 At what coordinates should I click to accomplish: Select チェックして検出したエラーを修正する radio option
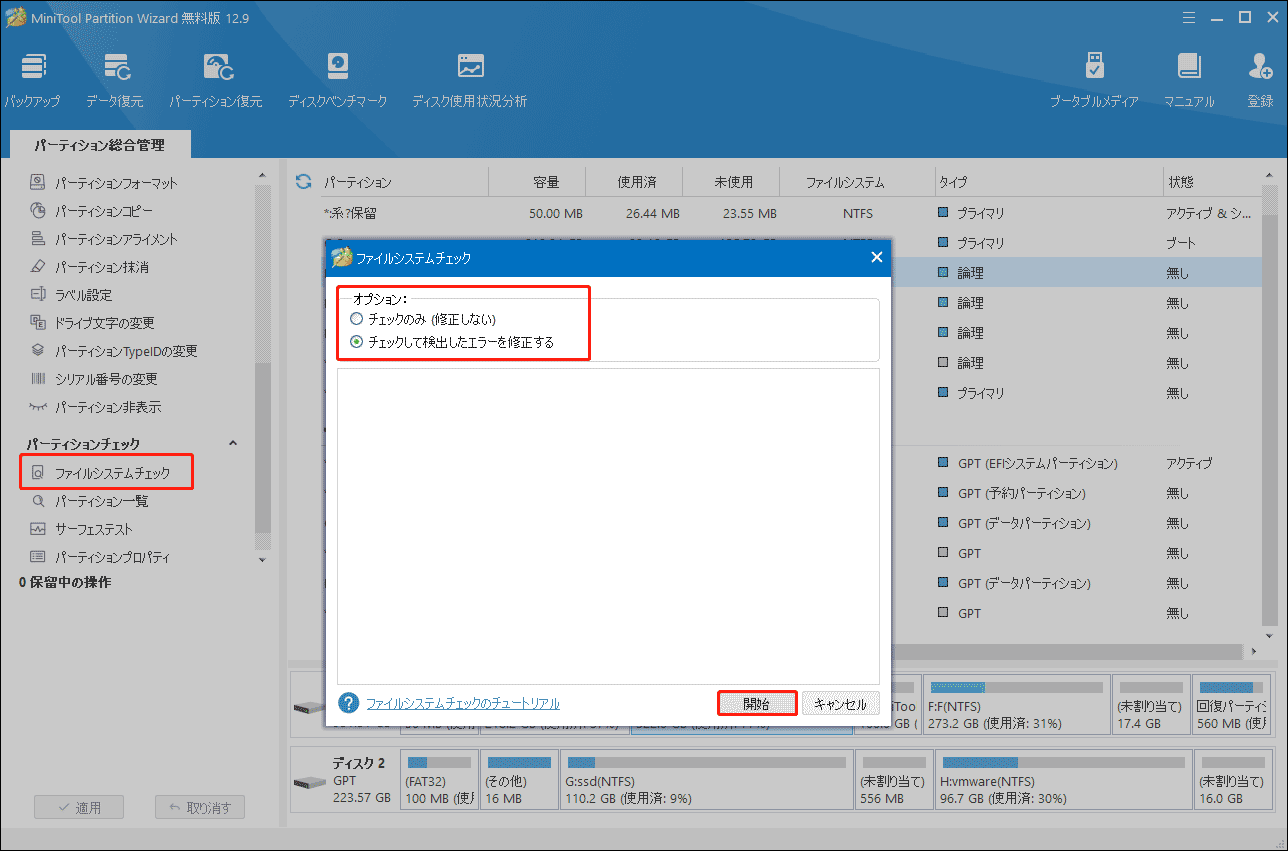357,342
